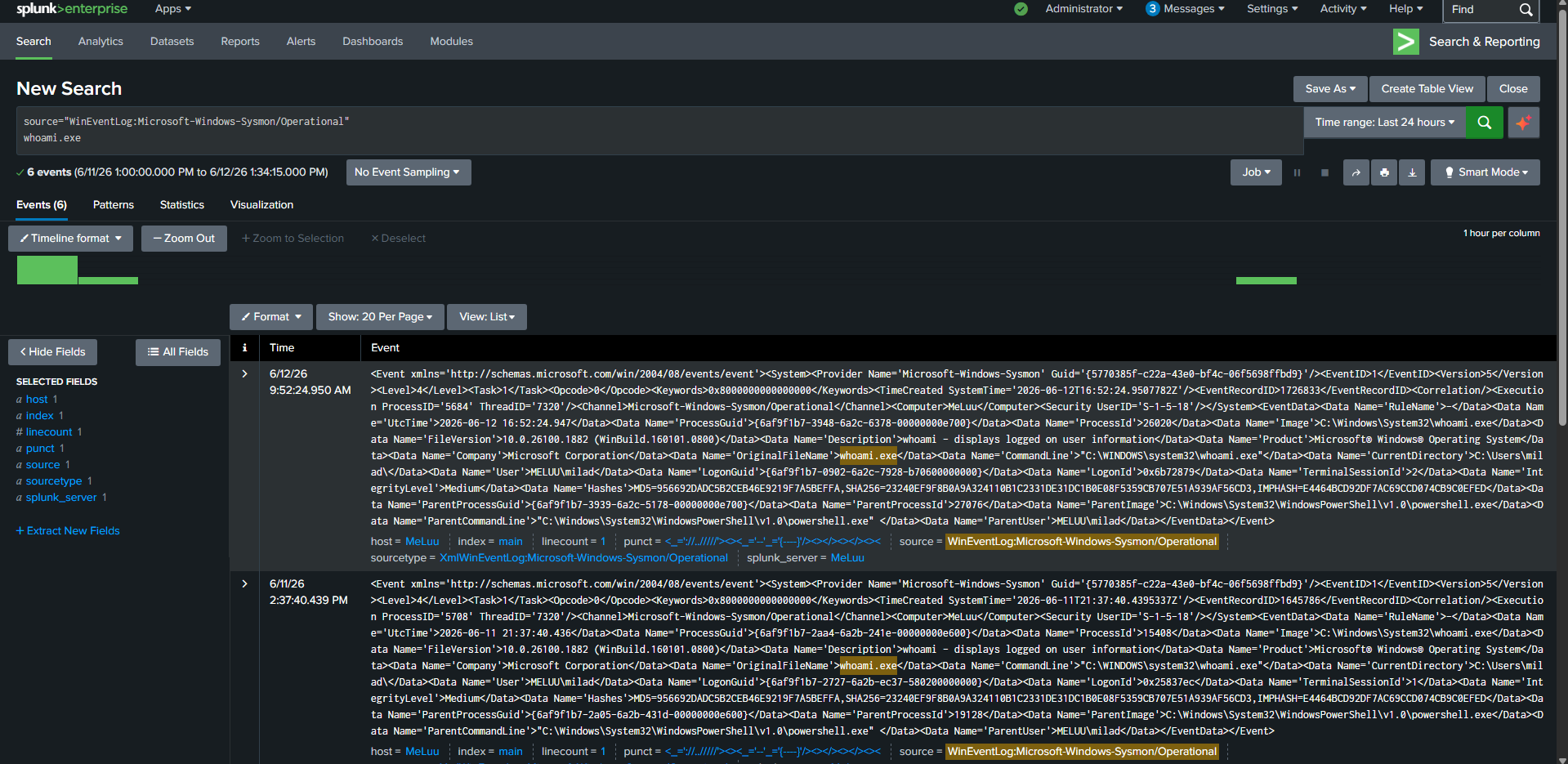Open the Activity menu

(1342, 9)
